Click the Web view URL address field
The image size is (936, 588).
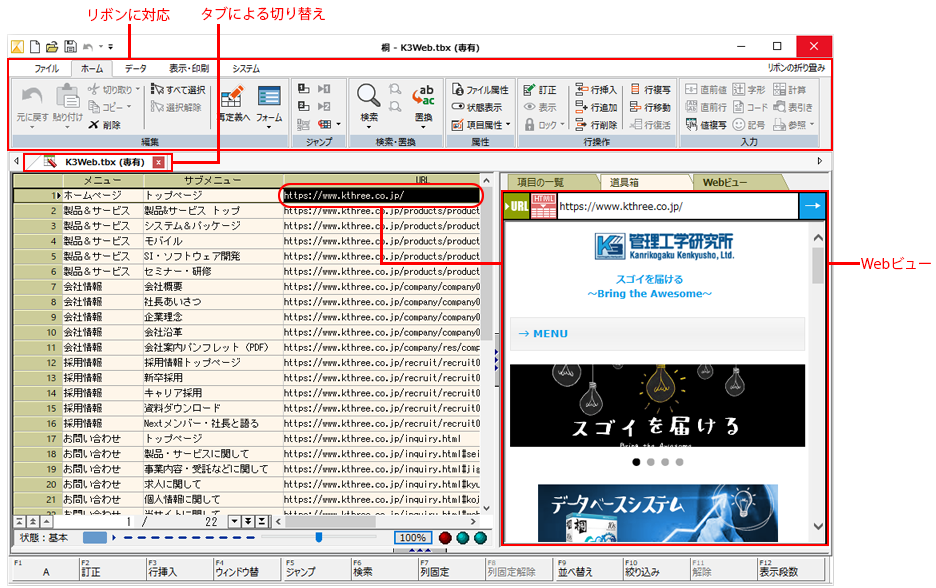[x=678, y=206]
